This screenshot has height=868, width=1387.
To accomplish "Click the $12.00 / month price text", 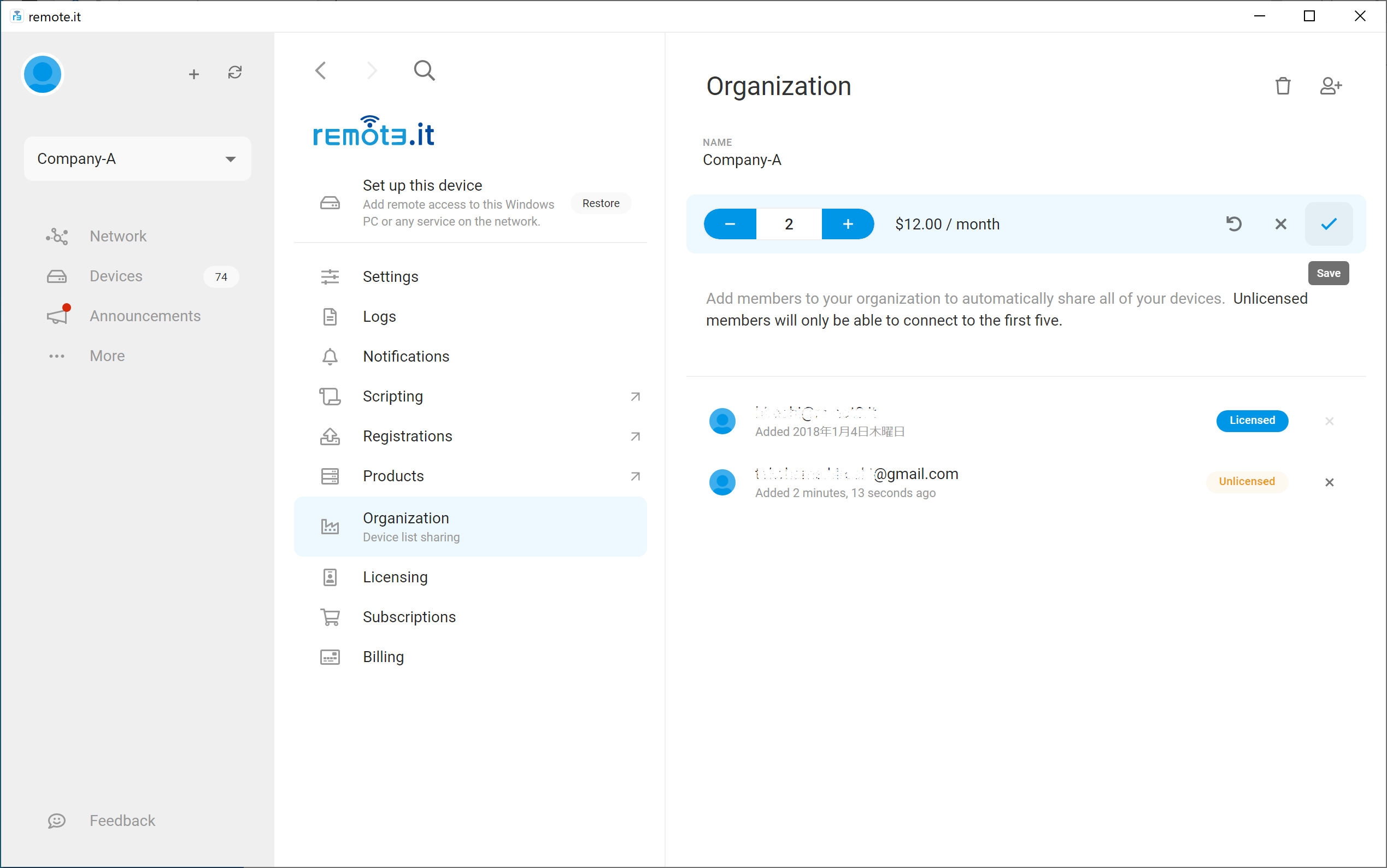I will [x=947, y=224].
